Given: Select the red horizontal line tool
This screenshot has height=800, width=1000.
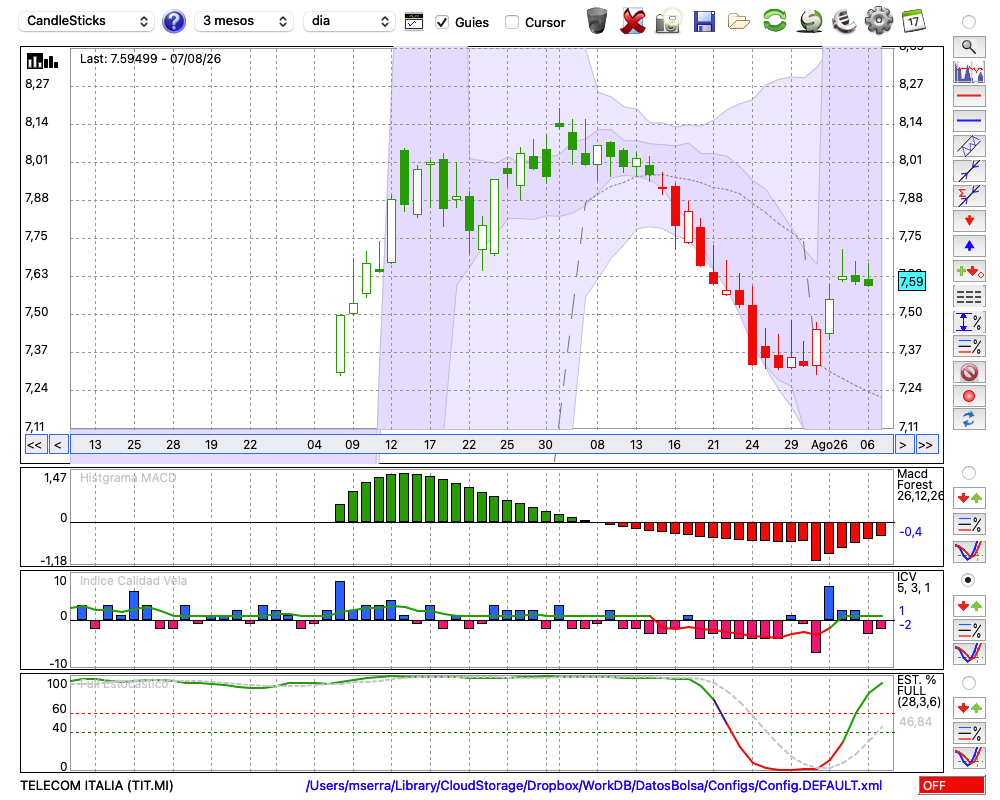Looking at the screenshot, I should [x=969, y=96].
